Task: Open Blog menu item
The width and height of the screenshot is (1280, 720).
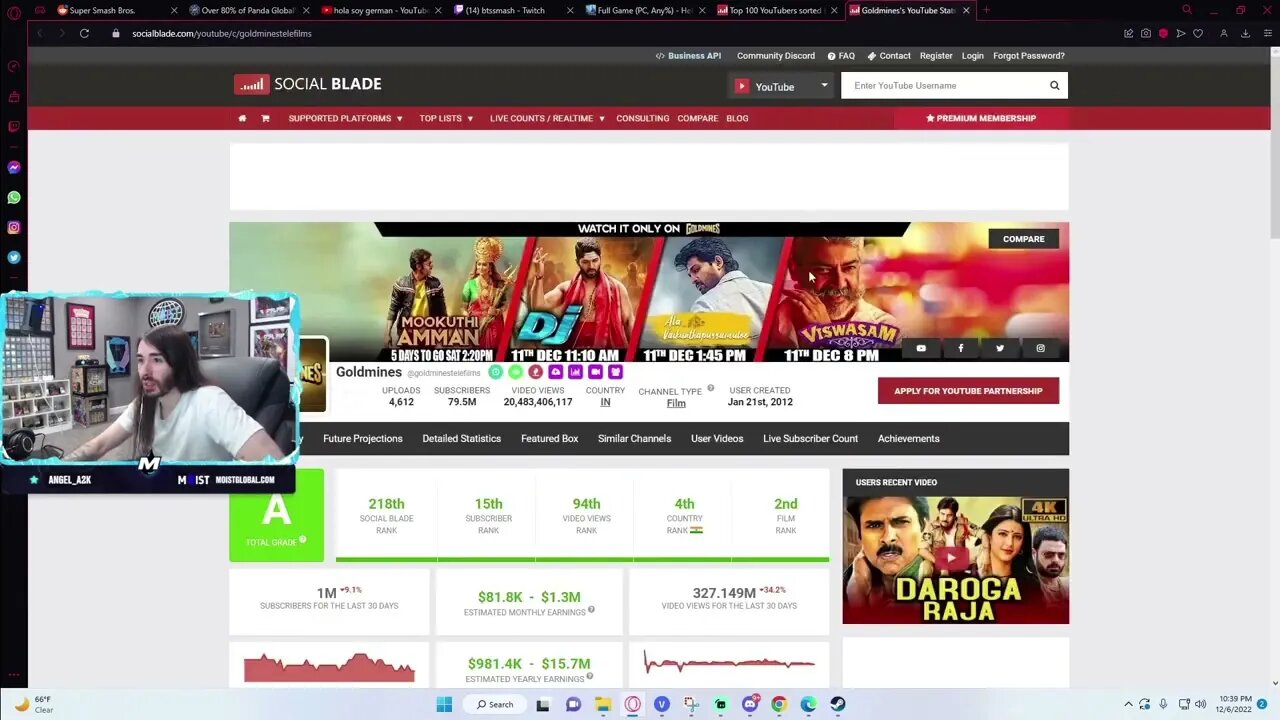Action: pos(737,118)
